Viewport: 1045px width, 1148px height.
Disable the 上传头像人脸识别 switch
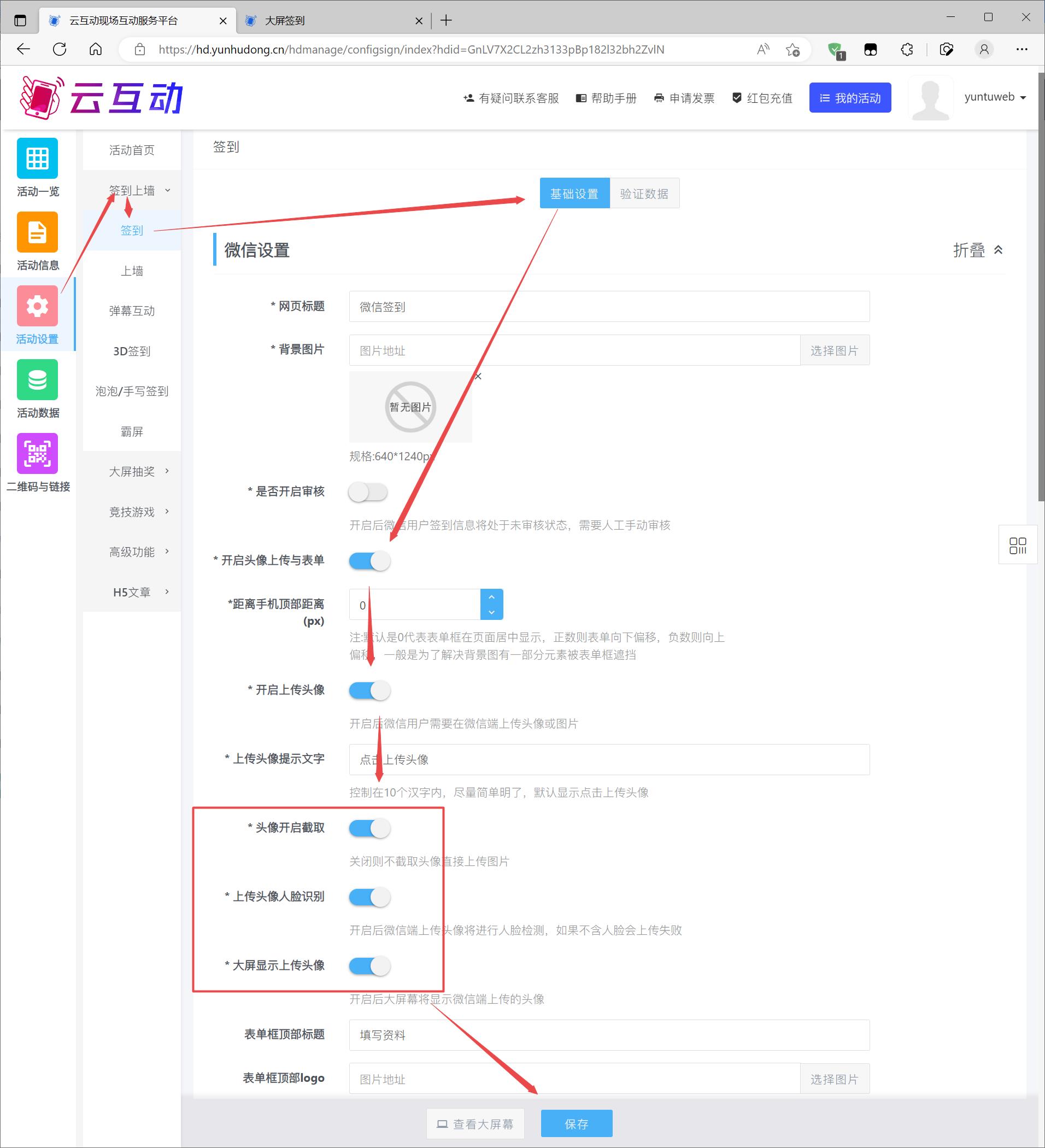click(x=369, y=897)
